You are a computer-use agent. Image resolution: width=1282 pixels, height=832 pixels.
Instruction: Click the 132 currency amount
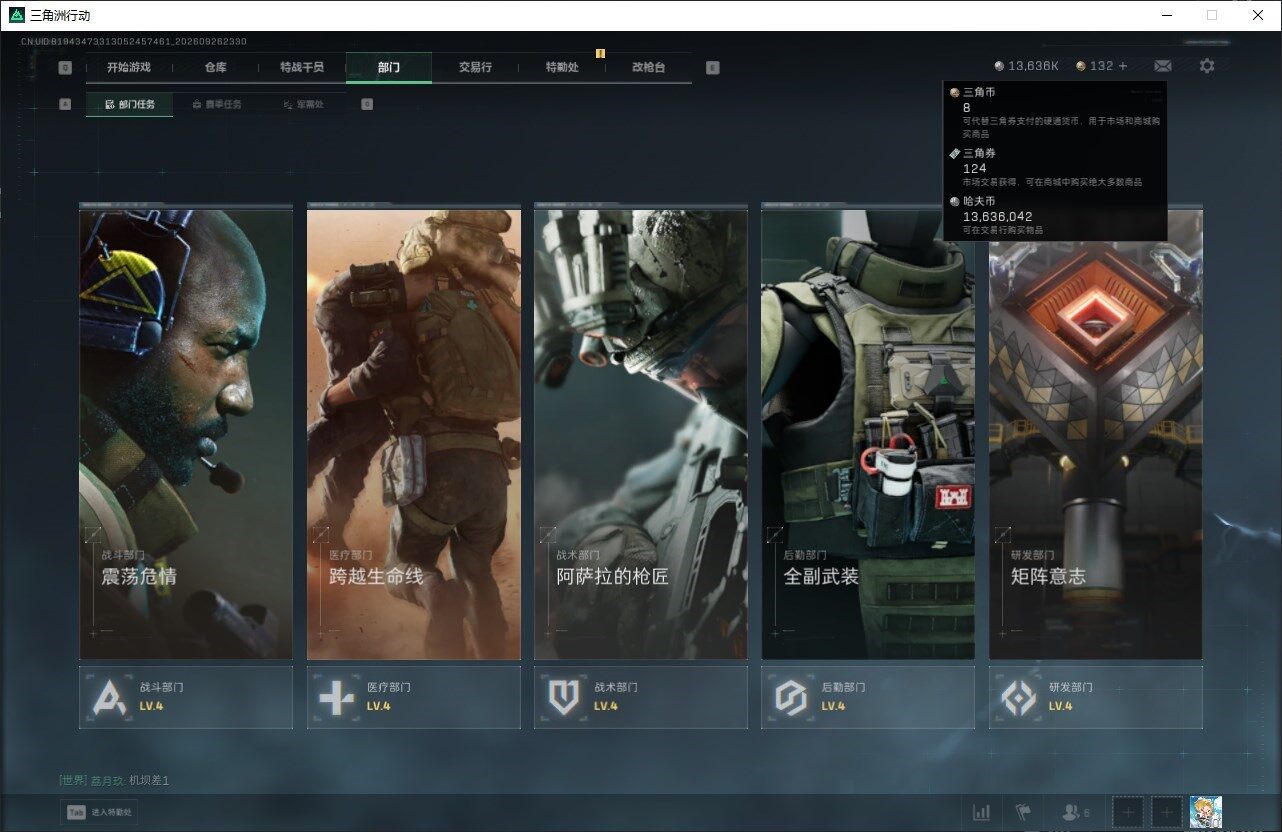pyautogui.click(x=1101, y=66)
